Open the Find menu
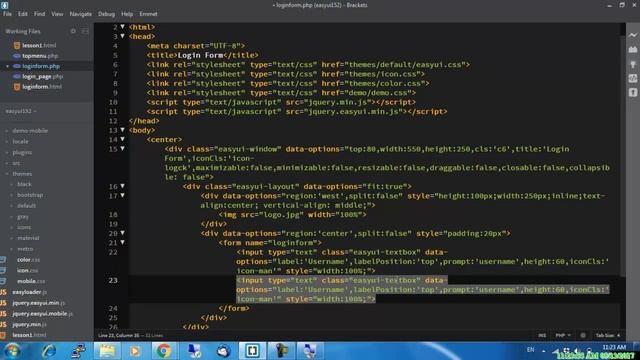640x360 pixels. [x=40, y=14]
